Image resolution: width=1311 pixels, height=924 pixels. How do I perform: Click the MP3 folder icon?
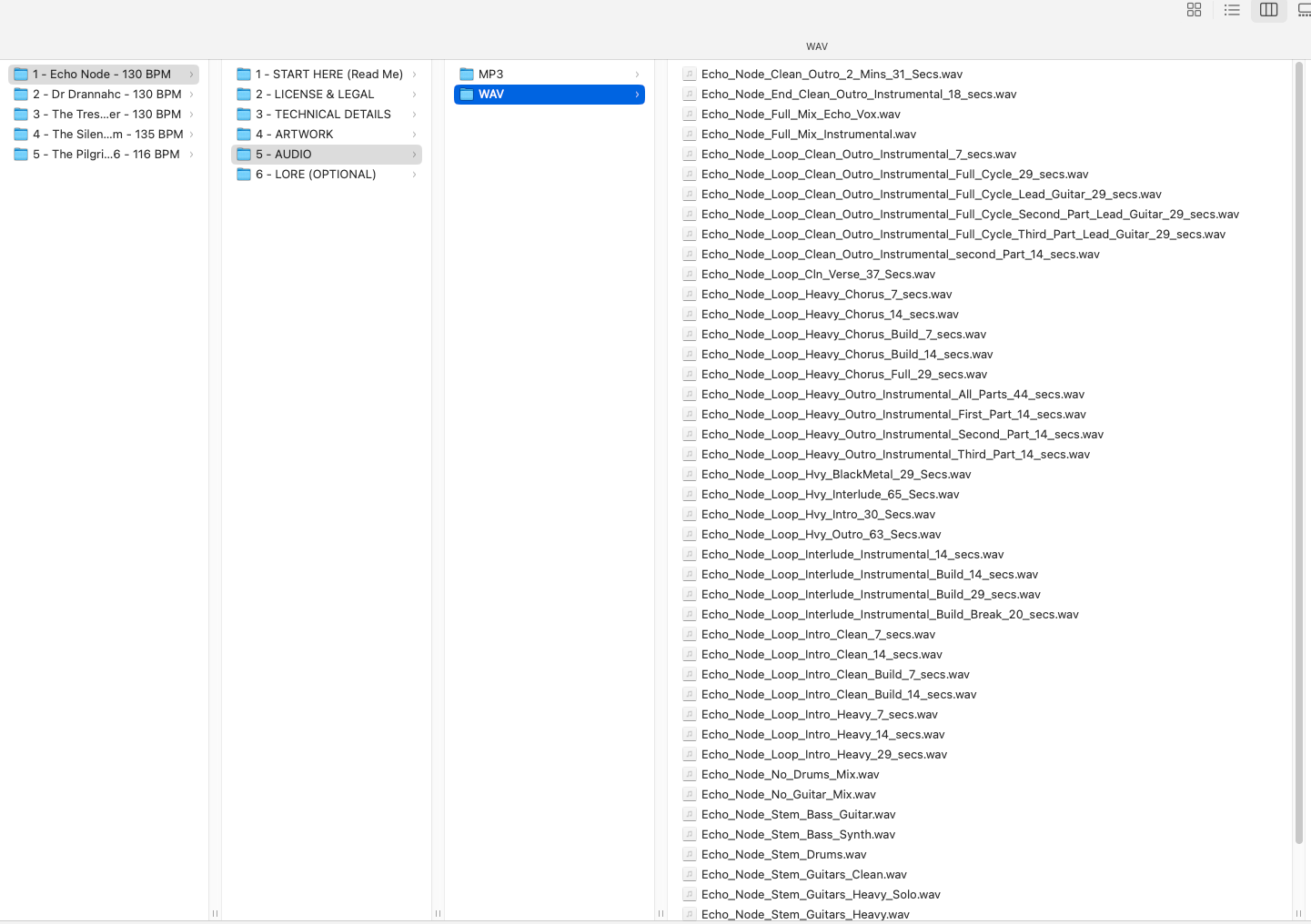point(467,75)
